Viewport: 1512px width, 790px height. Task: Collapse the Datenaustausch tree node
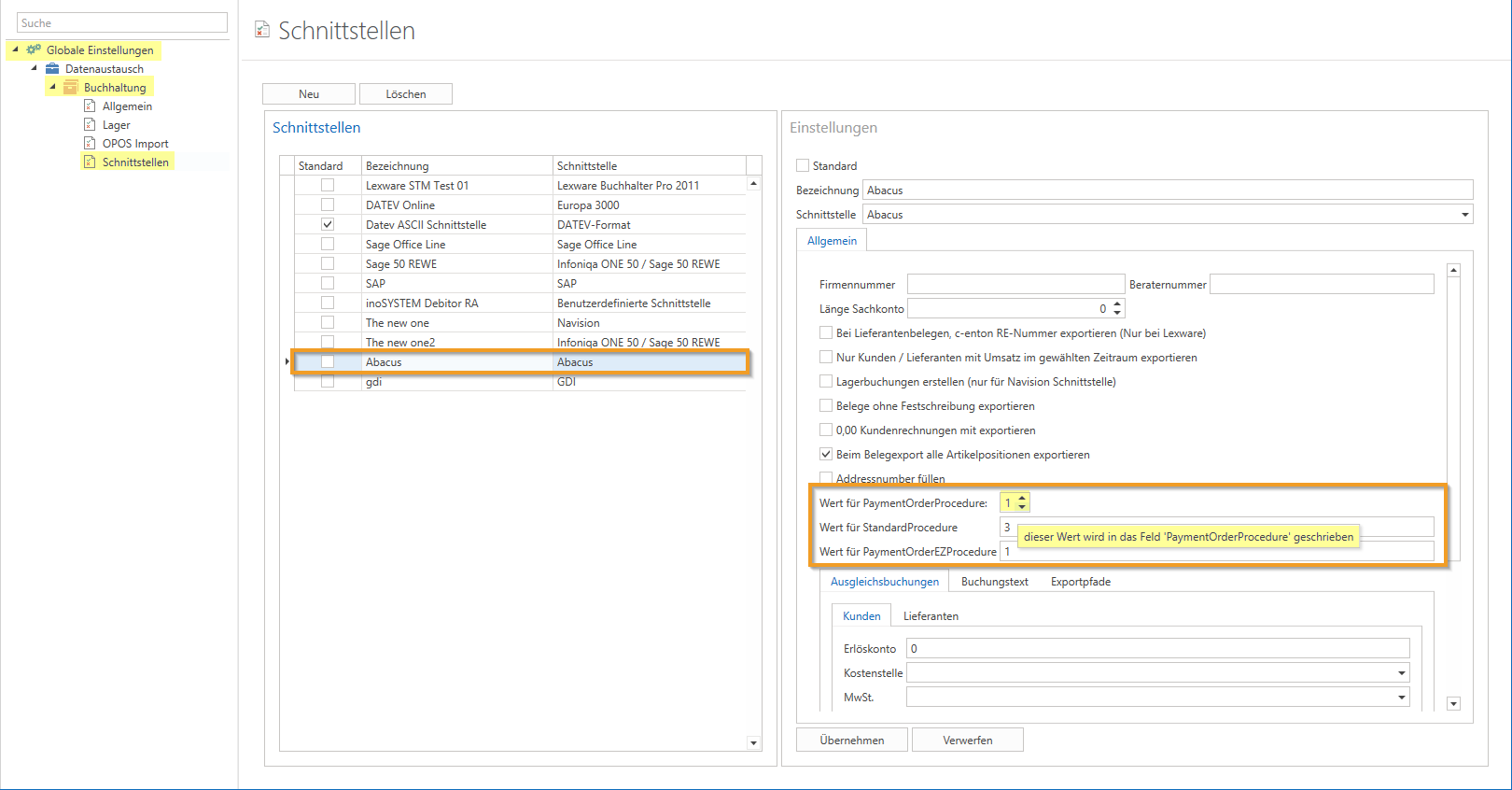(35, 68)
